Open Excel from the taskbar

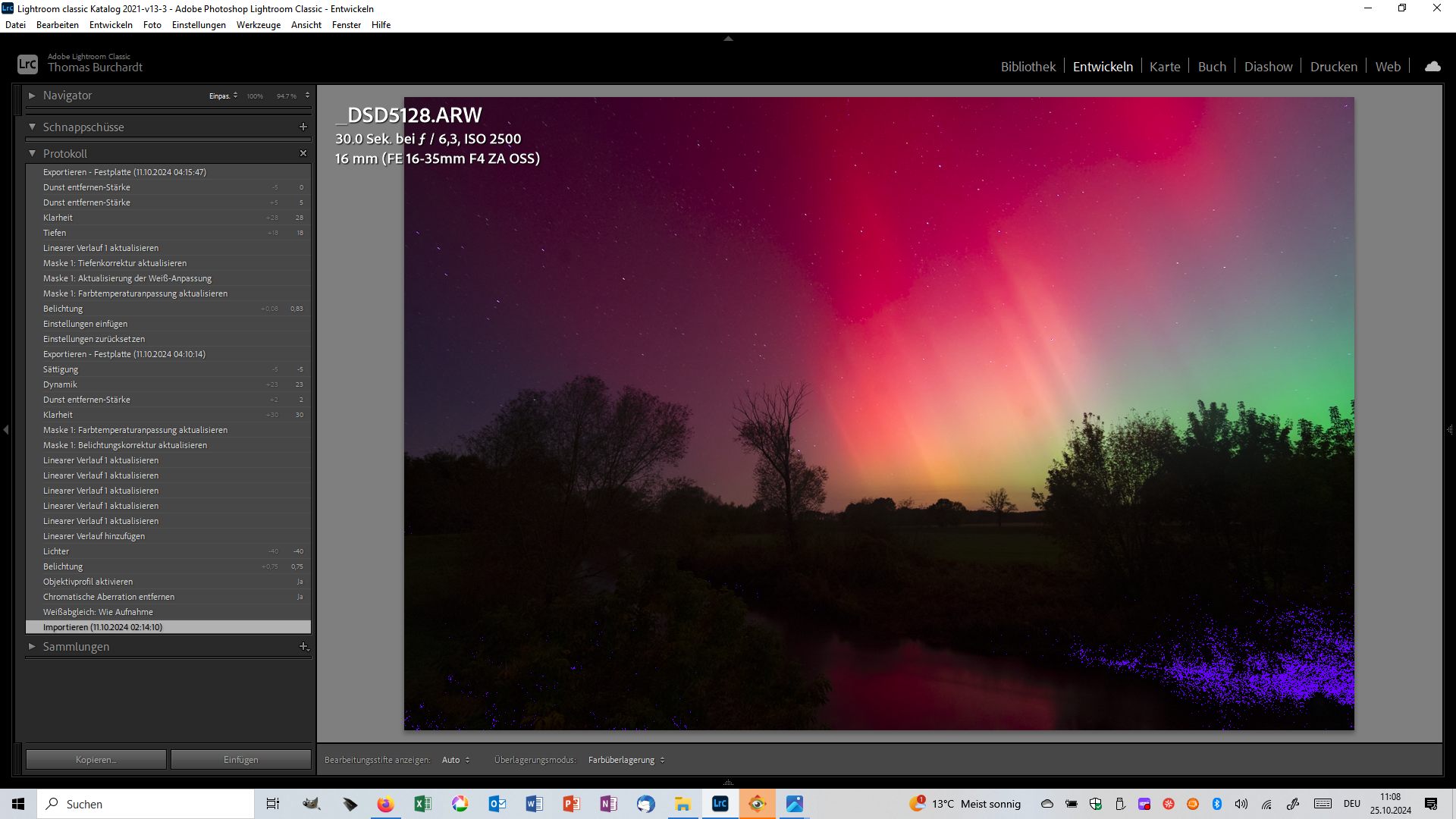(x=422, y=804)
